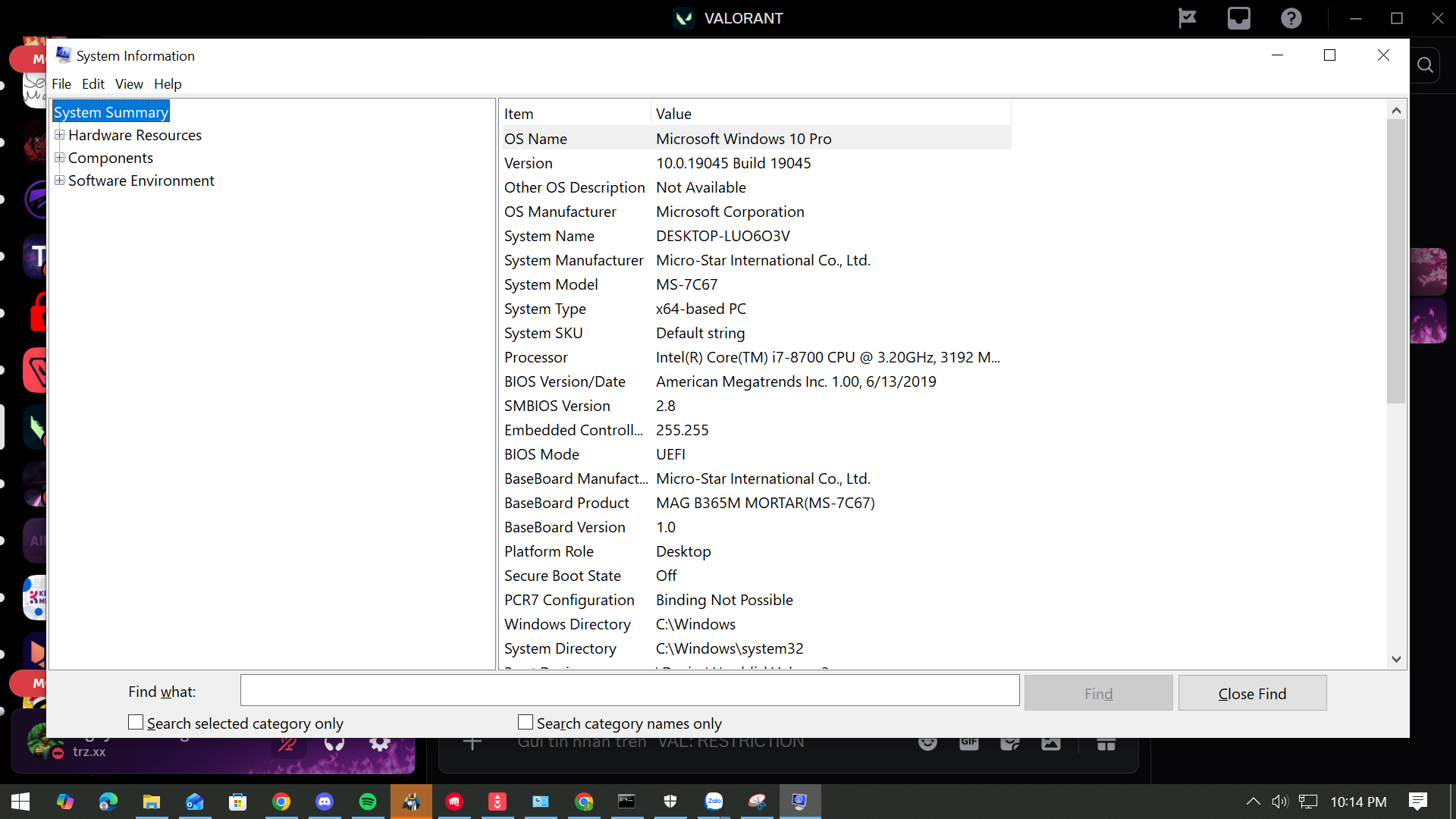Open the Microsoft Store taskbar icon
The height and width of the screenshot is (819, 1456).
pyautogui.click(x=238, y=802)
